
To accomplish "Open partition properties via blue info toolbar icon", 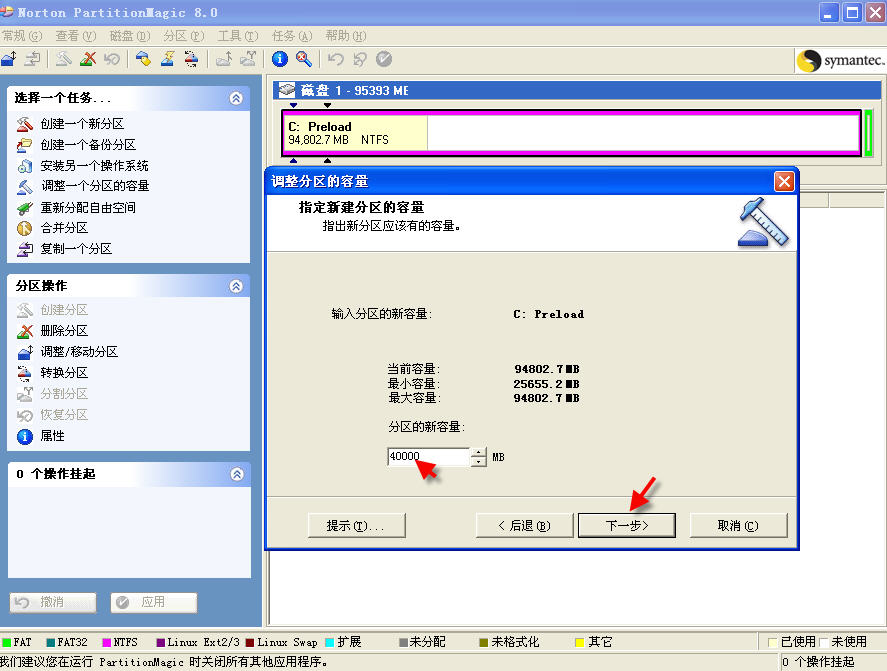I will [x=279, y=59].
